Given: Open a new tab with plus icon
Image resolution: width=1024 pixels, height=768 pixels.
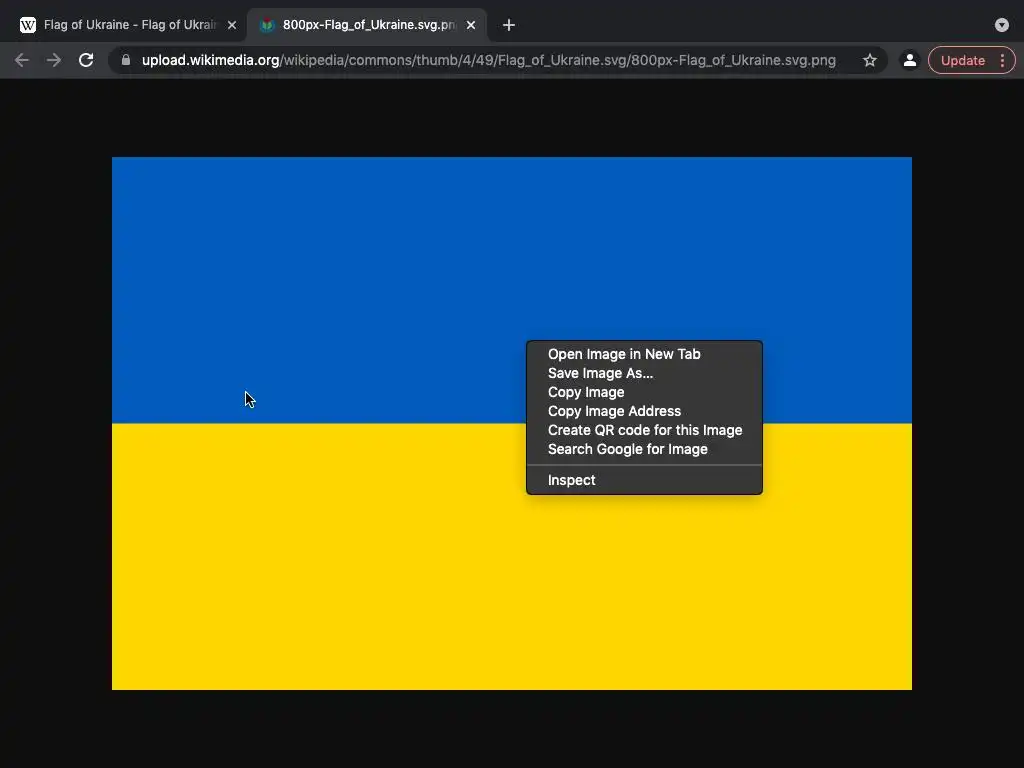Looking at the screenshot, I should click(x=509, y=25).
